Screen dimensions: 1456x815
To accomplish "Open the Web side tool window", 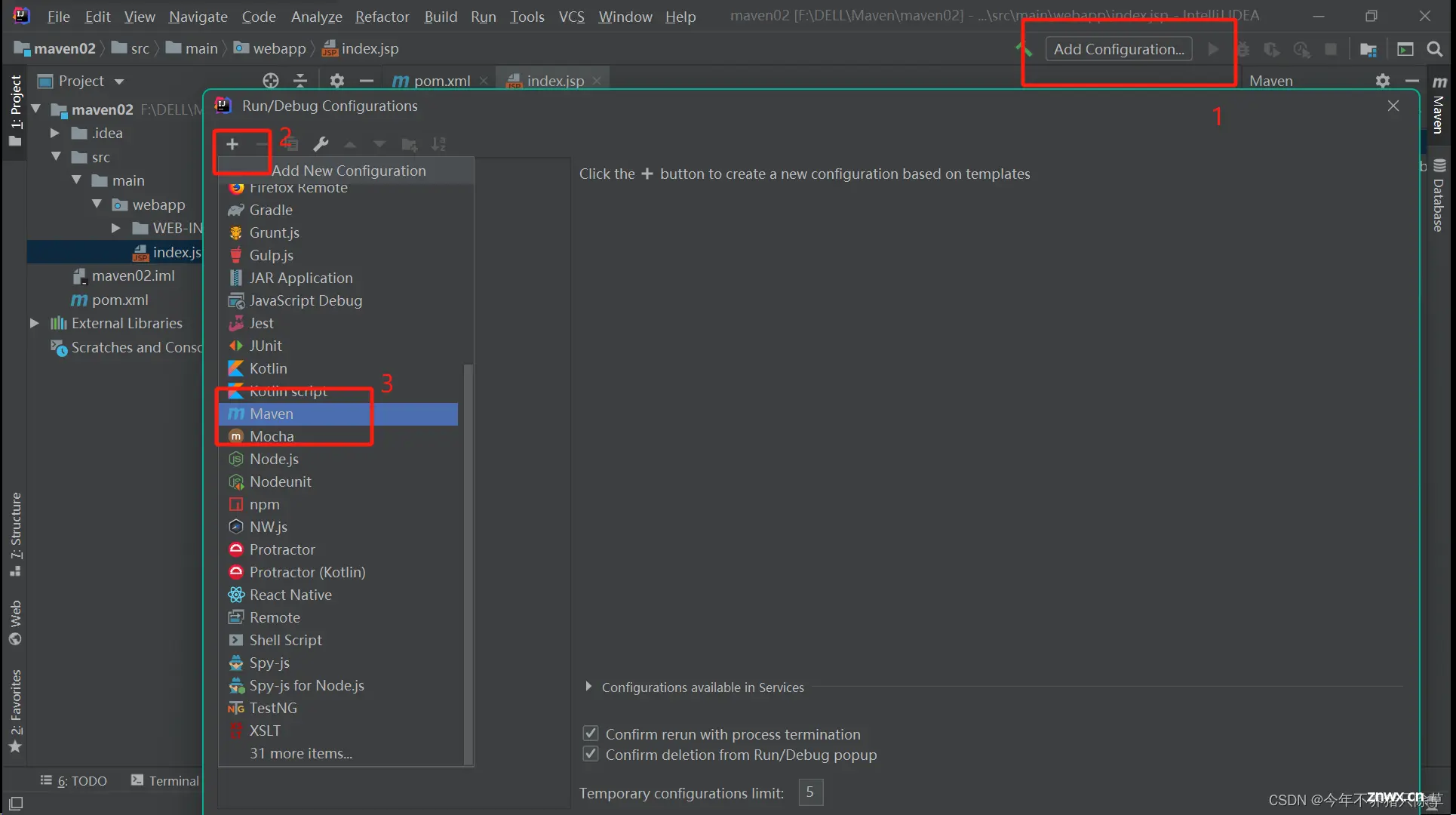I will pos(15,623).
